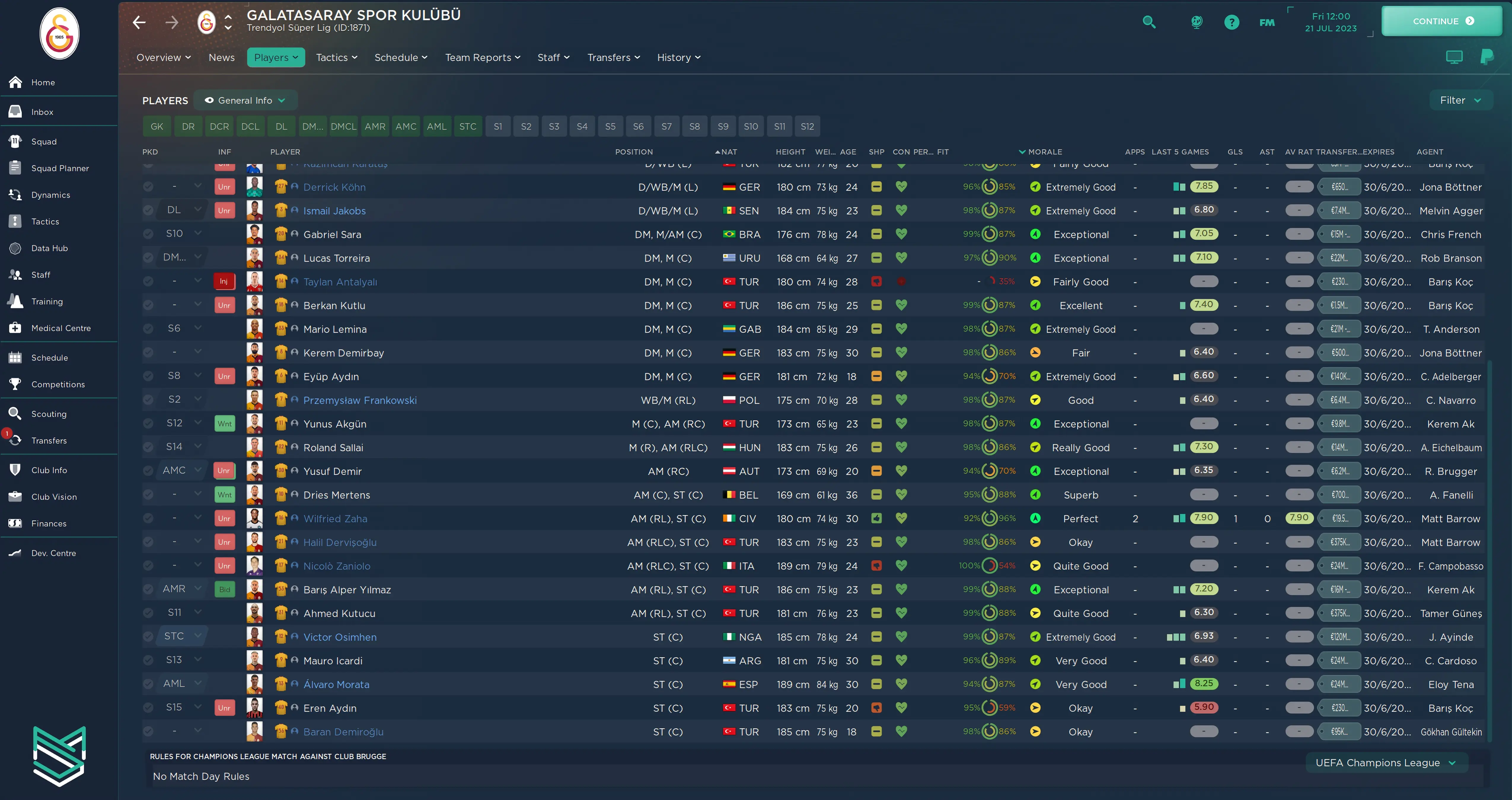
Task: Open Victor Osimhen's player profile
Action: 340,637
